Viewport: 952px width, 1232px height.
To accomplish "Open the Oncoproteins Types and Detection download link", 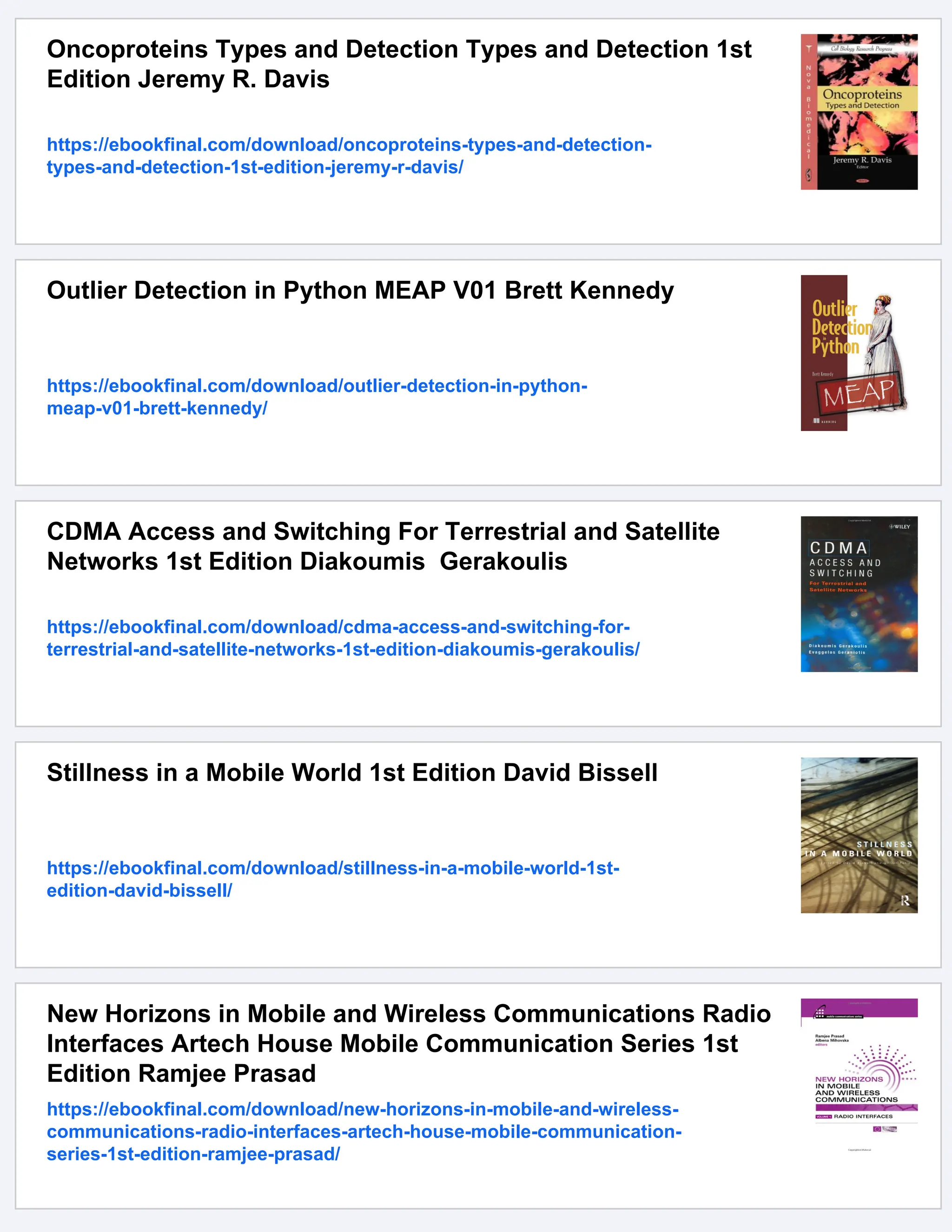I will 349,156.
